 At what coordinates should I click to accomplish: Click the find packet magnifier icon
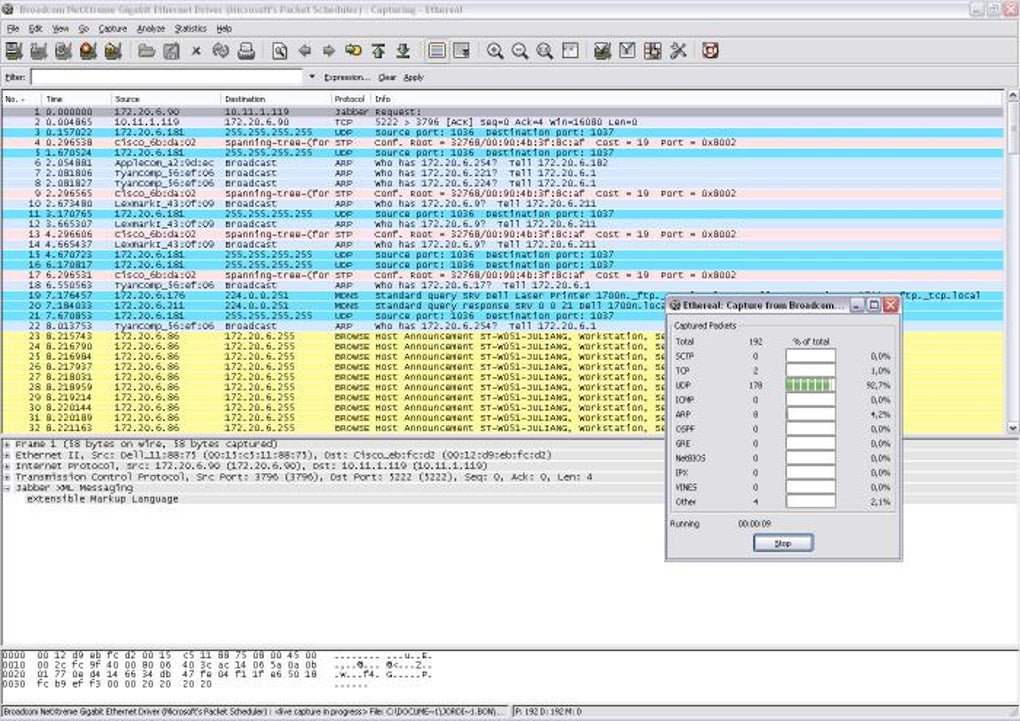pos(280,51)
